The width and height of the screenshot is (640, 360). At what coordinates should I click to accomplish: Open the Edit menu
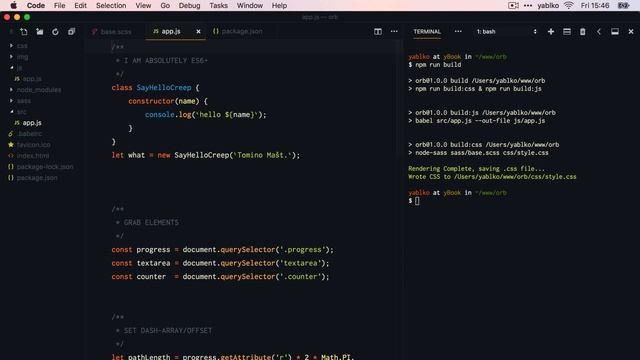[80, 5]
